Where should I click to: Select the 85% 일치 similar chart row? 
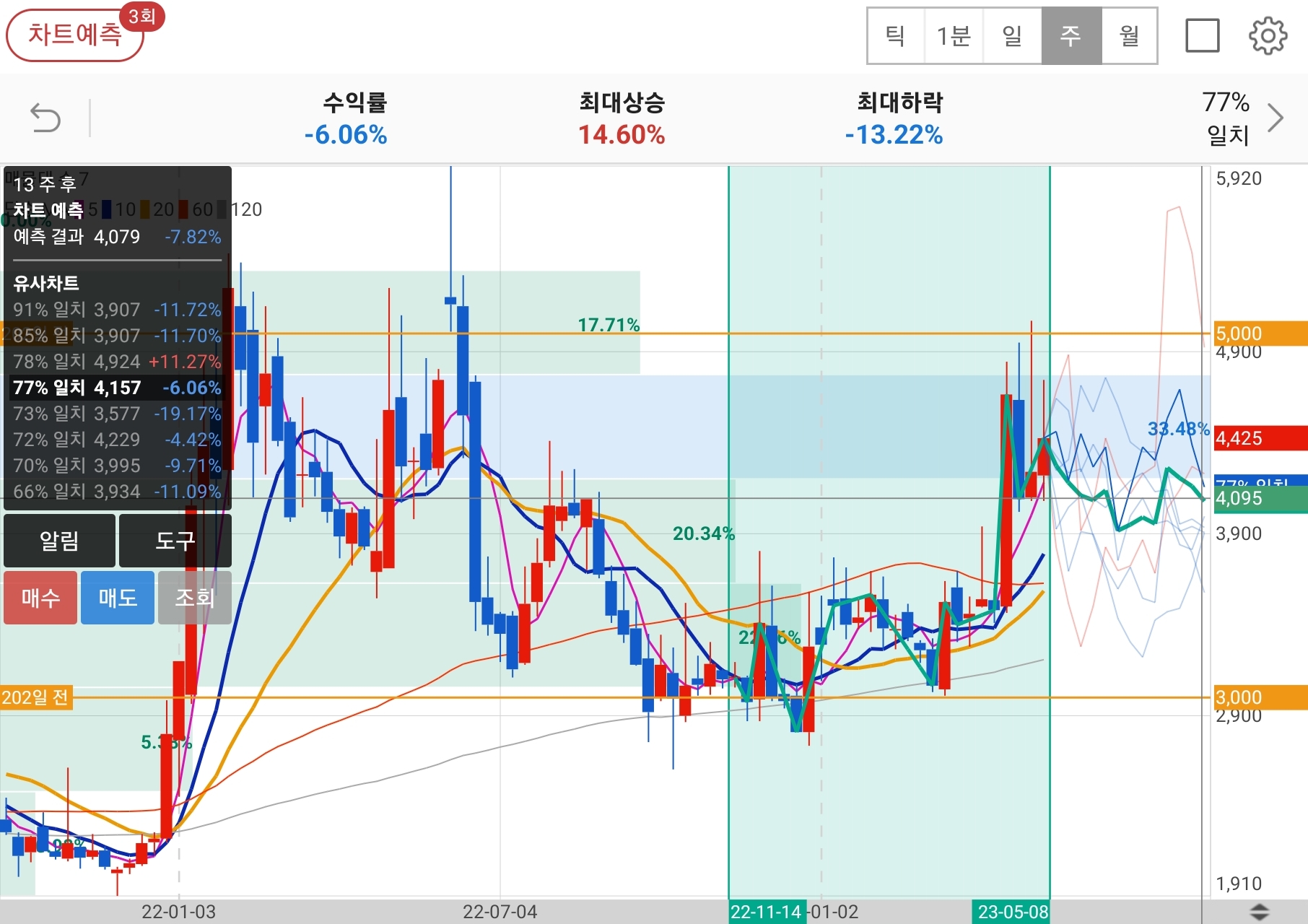pyautogui.click(x=117, y=336)
